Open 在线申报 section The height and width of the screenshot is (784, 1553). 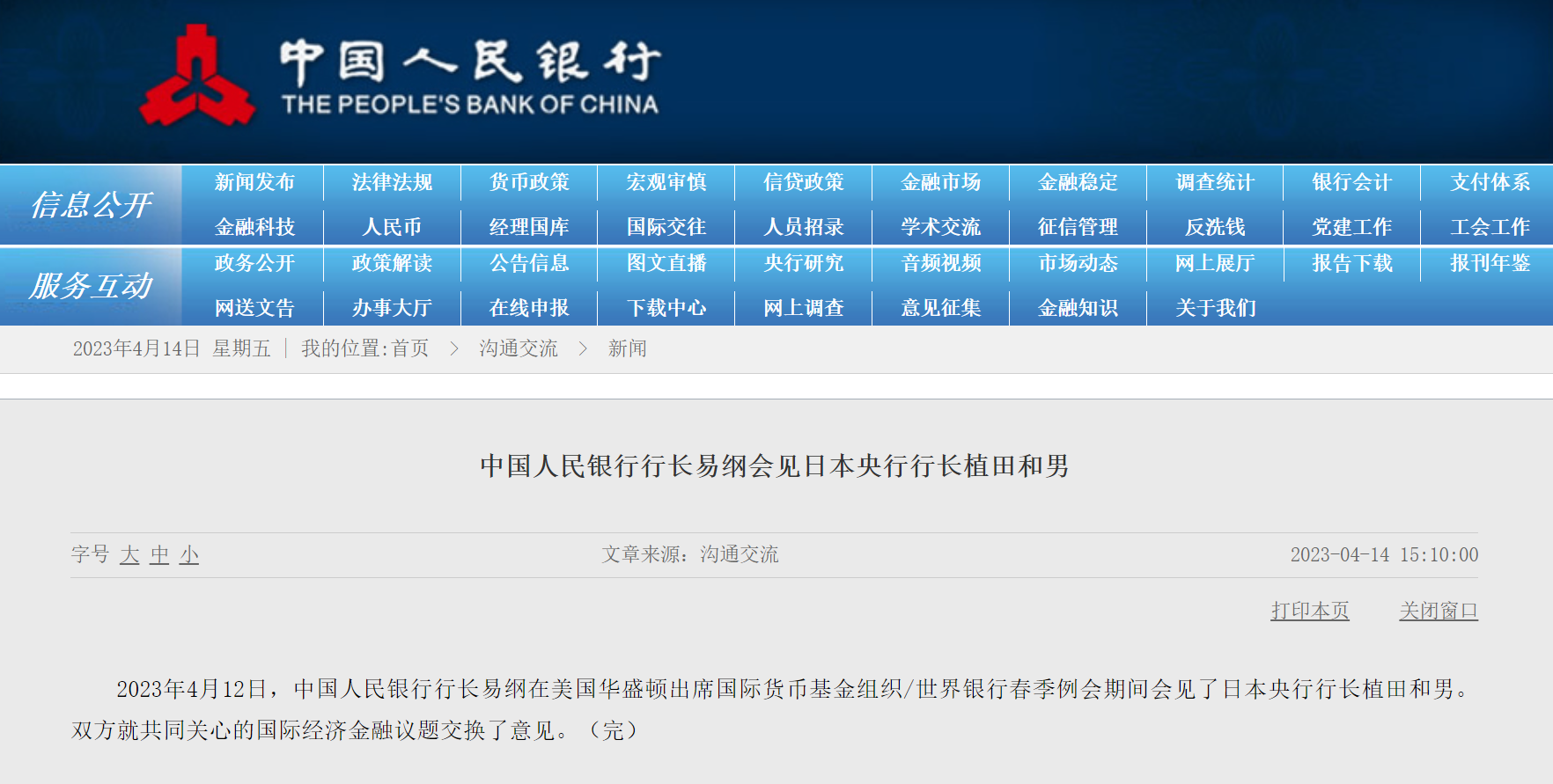pyautogui.click(x=529, y=308)
